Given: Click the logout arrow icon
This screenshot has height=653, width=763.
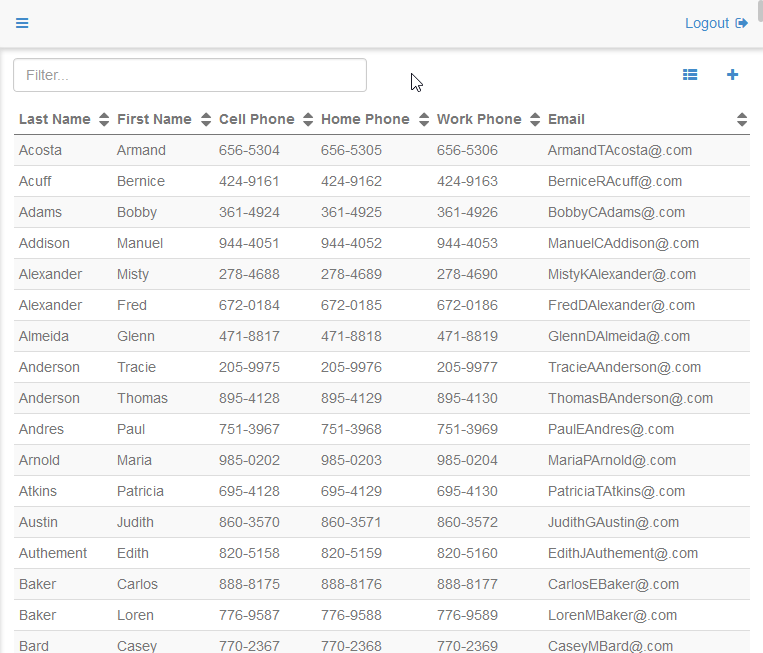Looking at the screenshot, I should pos(742,23).
